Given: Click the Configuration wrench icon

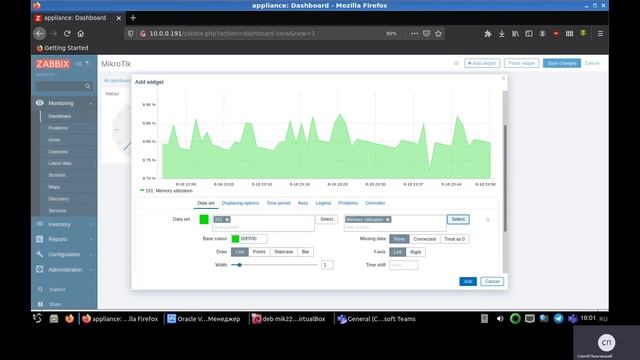Looking at the screenshot, I should point(40,254).
